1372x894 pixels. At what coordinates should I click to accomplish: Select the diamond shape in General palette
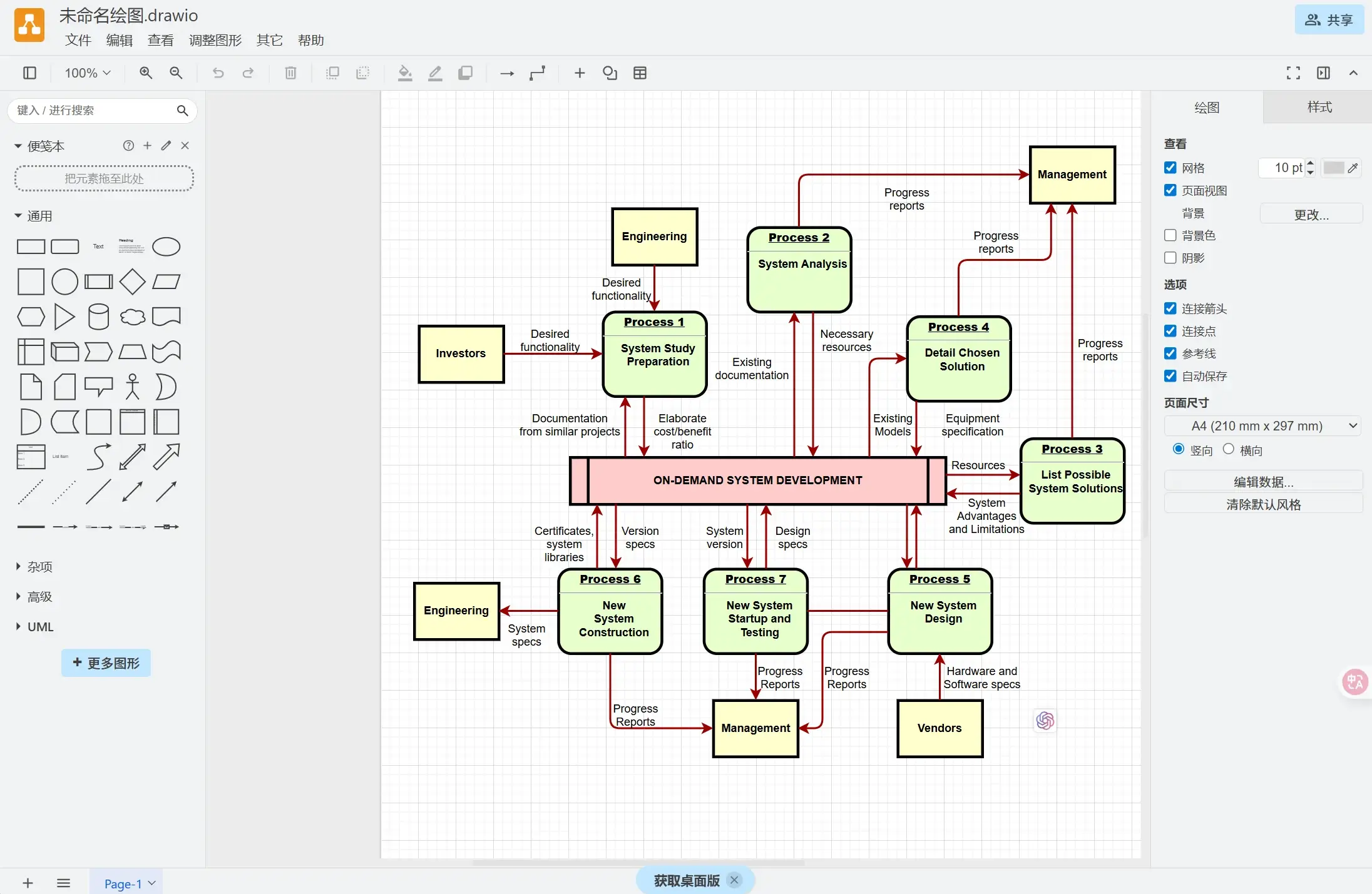tap(132, 282)
